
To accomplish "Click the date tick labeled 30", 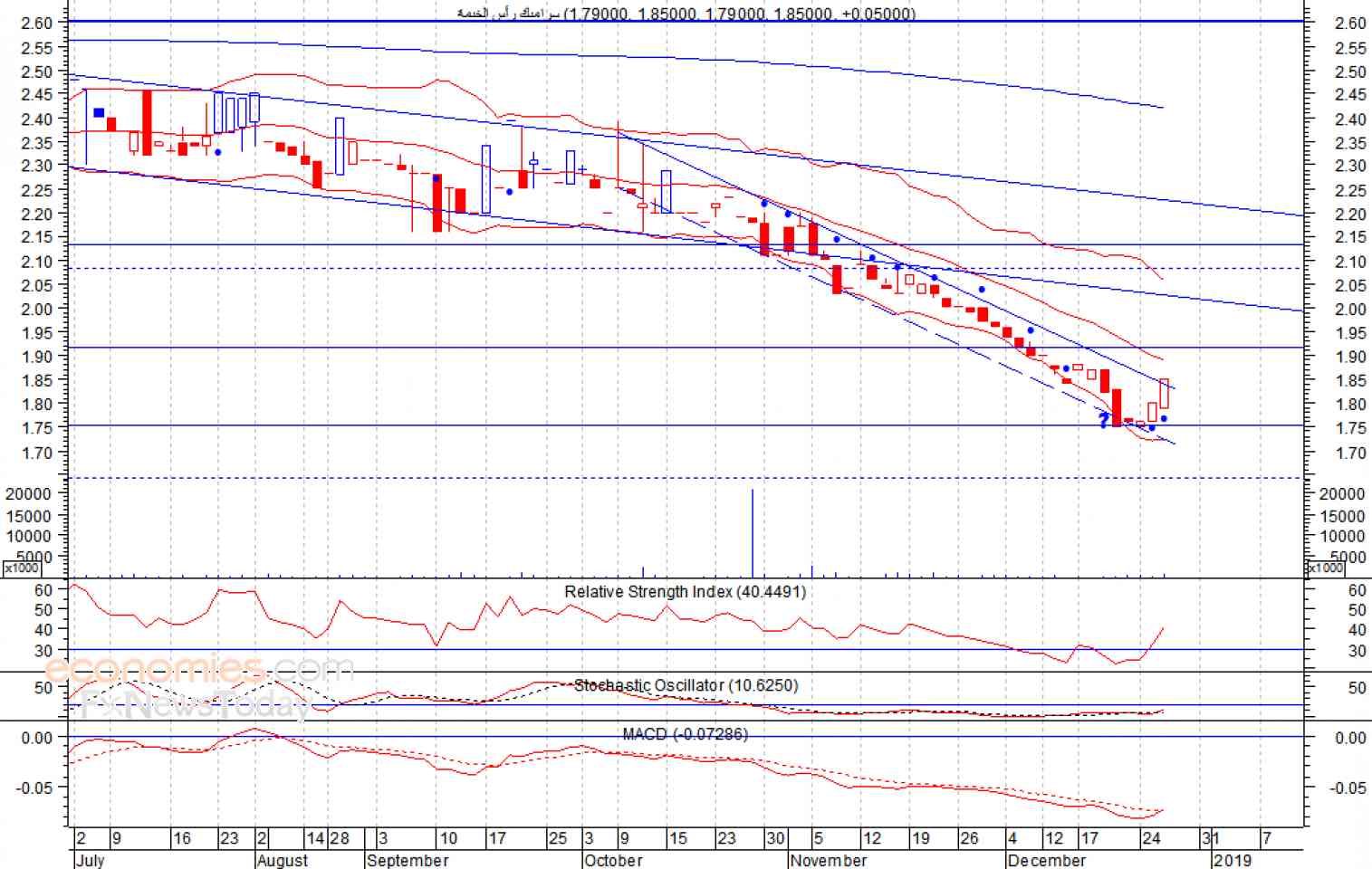I will click(775, 838).
